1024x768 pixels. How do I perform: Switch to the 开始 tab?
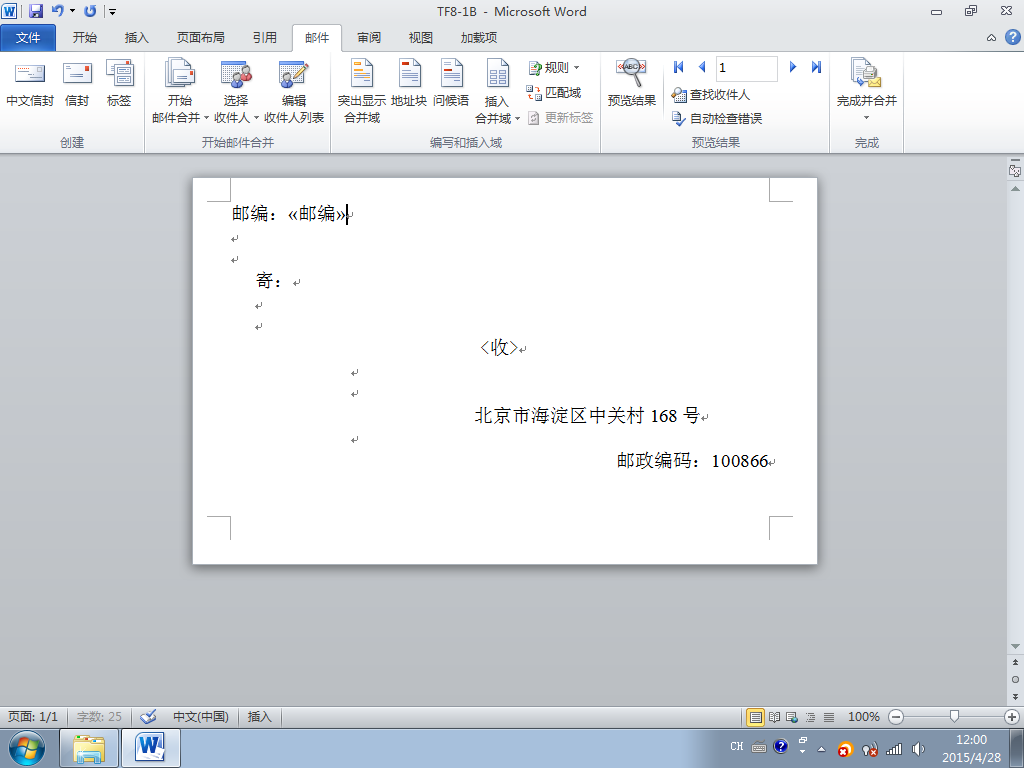pyautogui.click(x=85, y=38)
